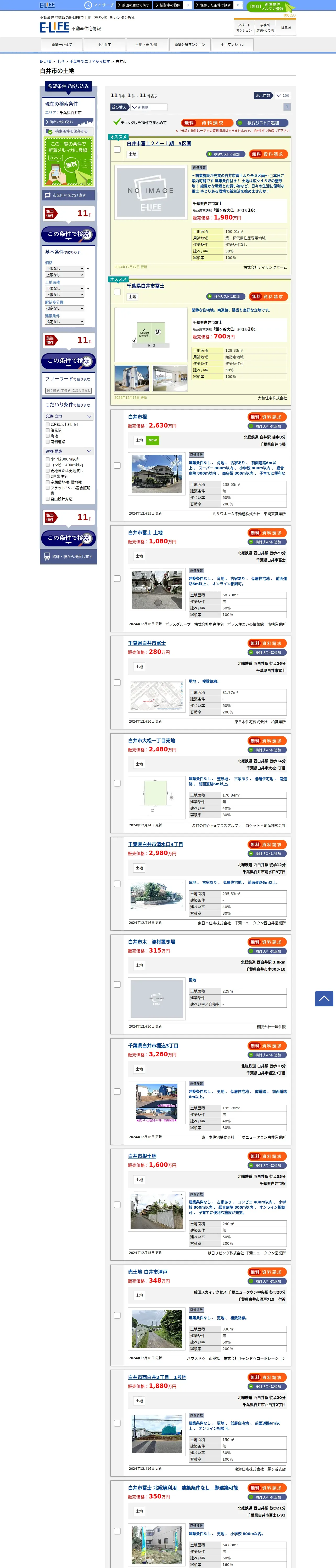
Task: Check the 始発駅 option
Action: 48,430
